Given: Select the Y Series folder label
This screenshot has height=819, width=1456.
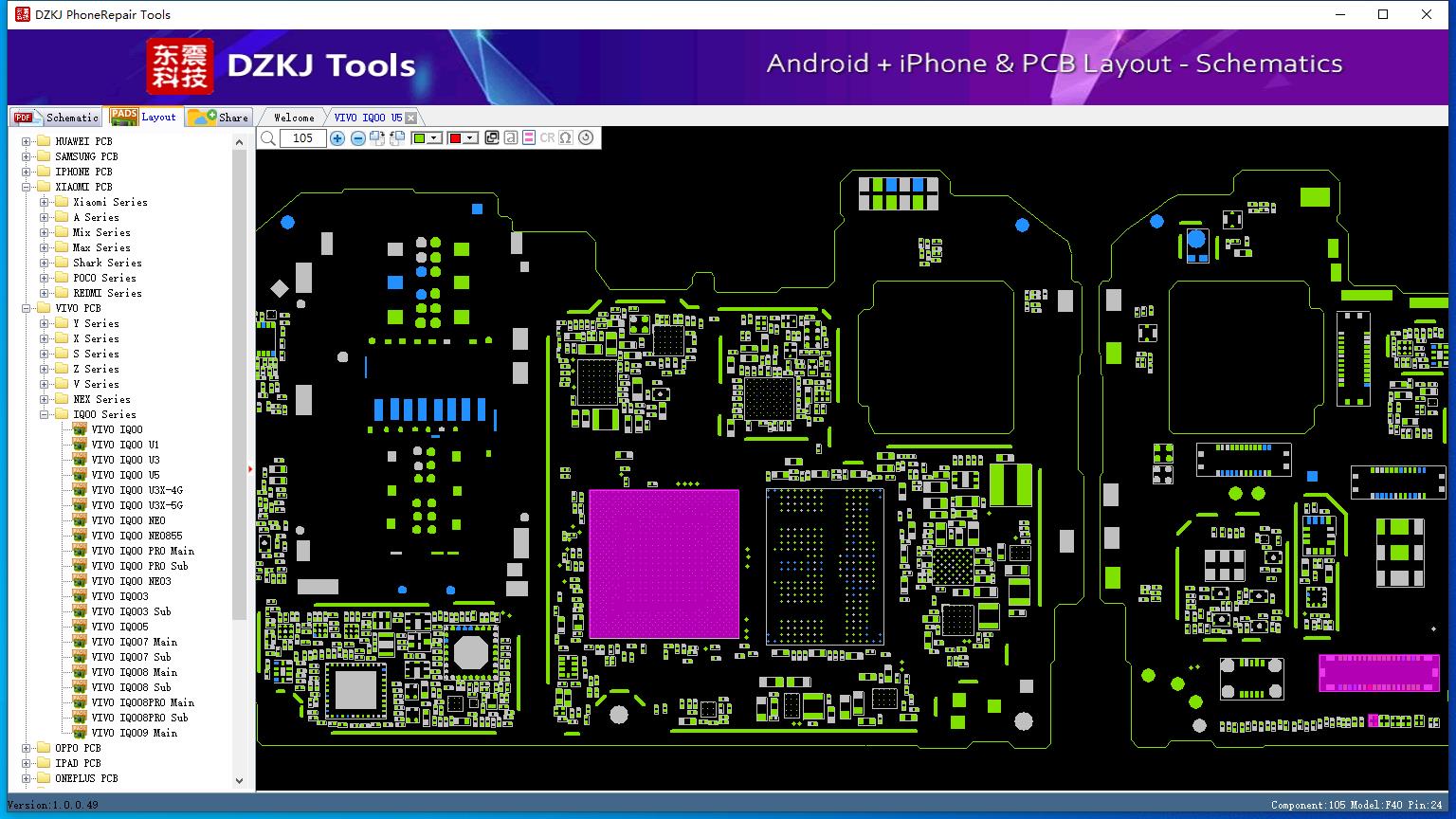Looking at the screenshot, I should click(97, 323).
